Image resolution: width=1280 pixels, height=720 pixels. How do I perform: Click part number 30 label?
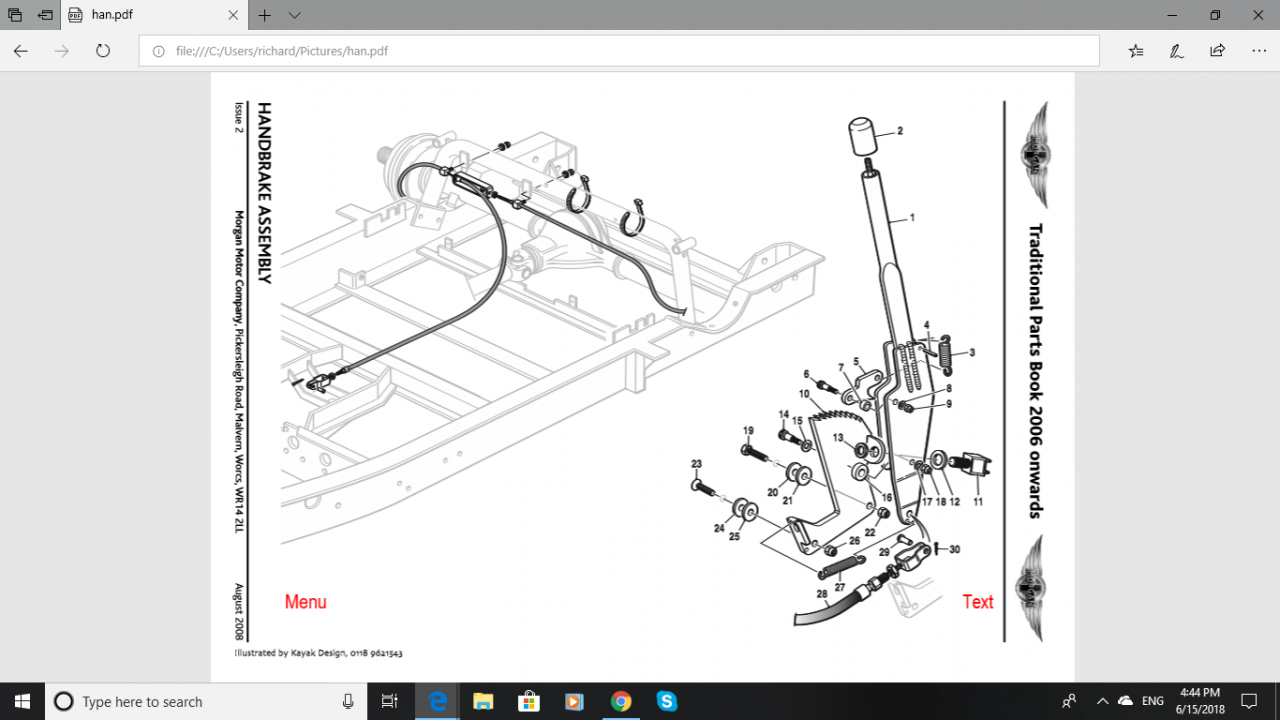coord(955,549)
